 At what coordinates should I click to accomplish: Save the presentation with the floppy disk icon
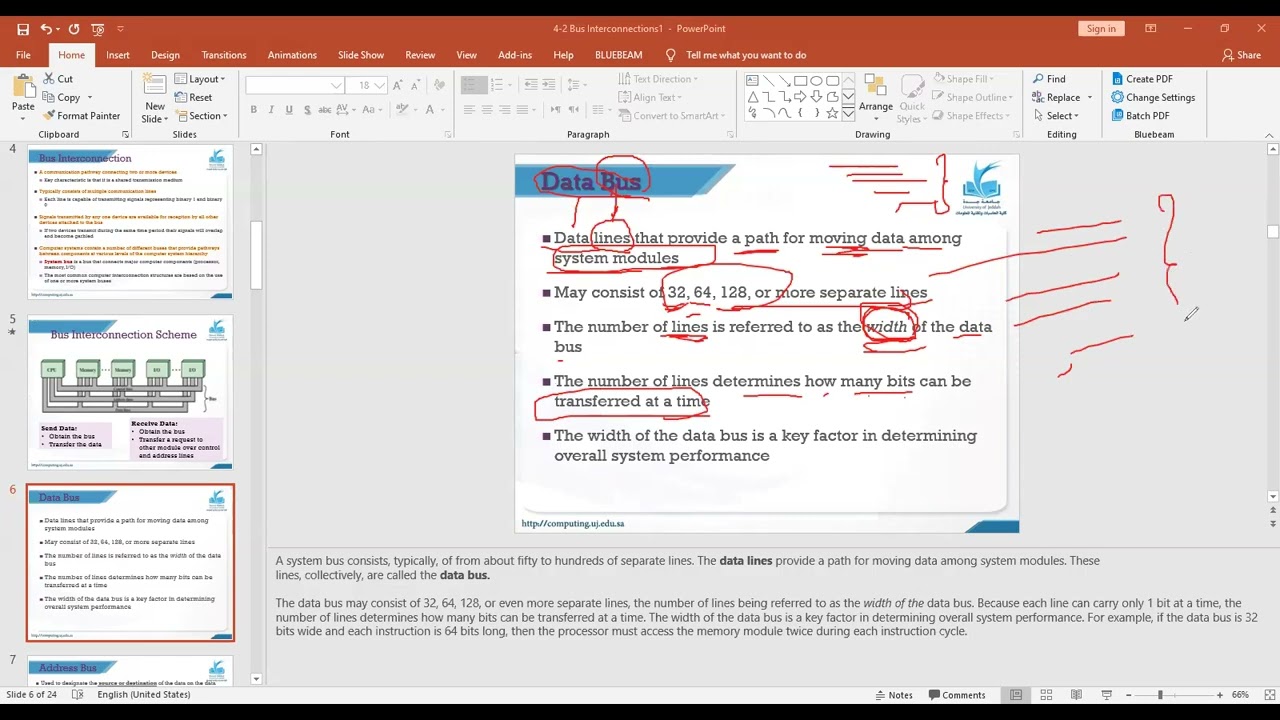pos(23,29)
